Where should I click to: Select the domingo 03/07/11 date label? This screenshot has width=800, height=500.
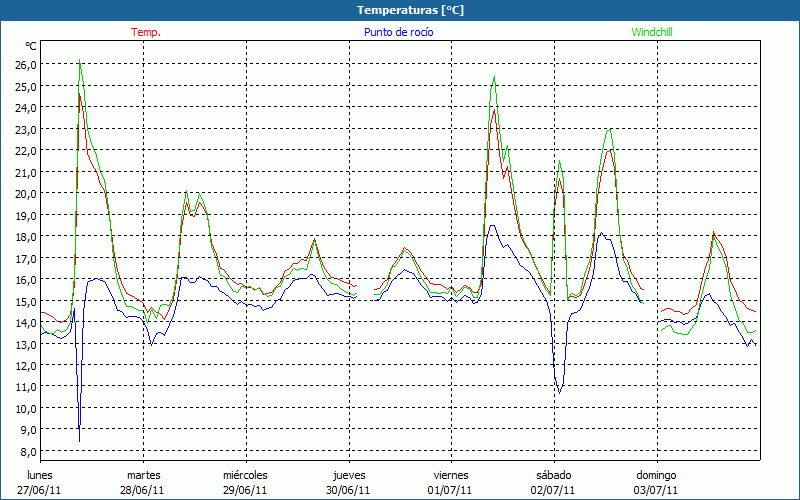(x=656, y=482)
